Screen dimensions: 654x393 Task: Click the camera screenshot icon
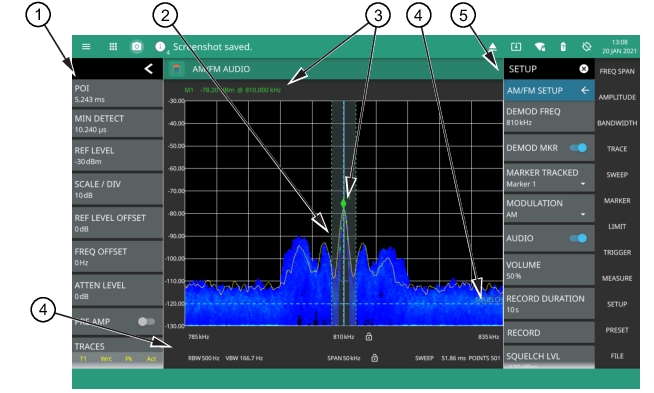[x=136, y=46]
